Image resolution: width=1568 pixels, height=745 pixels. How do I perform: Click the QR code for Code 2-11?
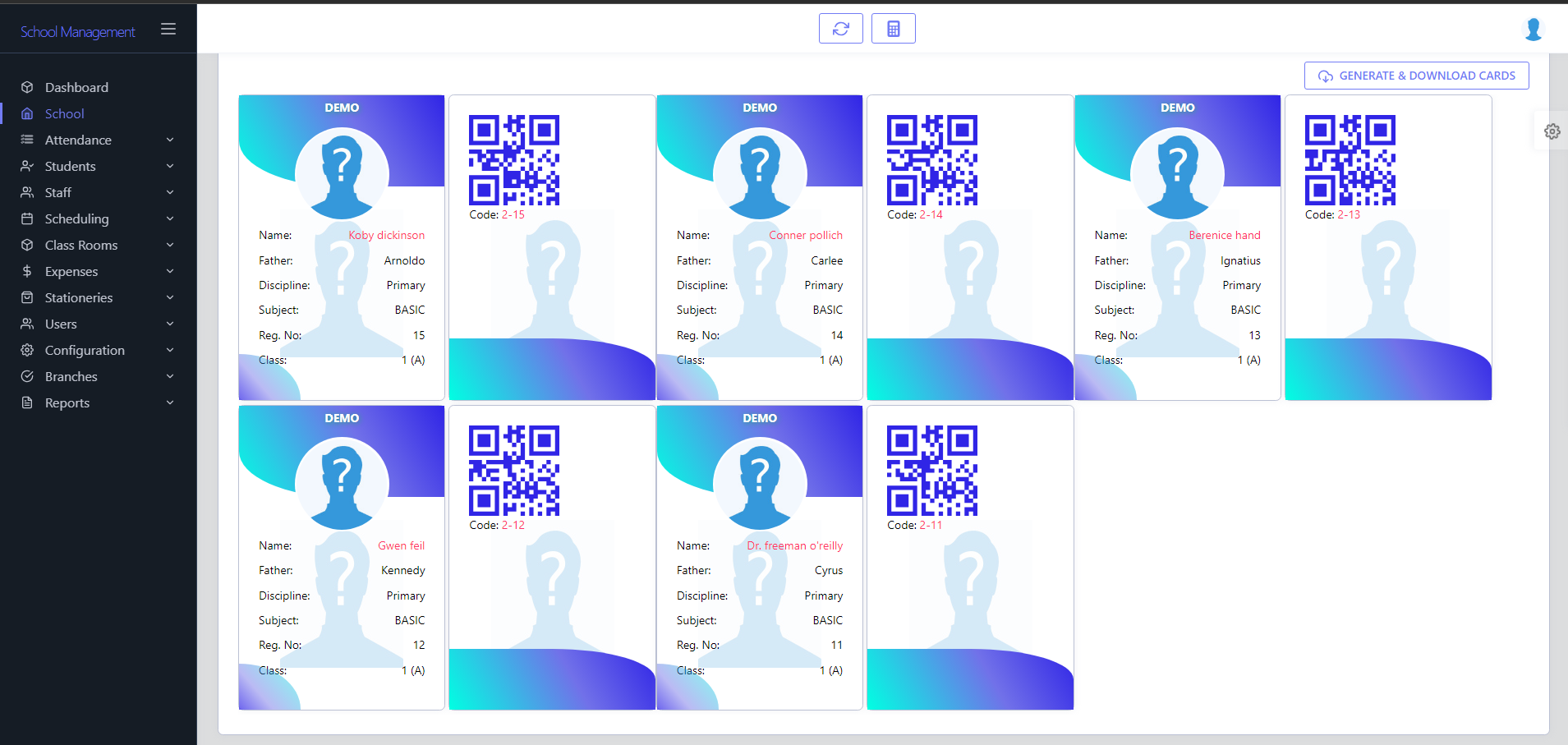point(932,471)
